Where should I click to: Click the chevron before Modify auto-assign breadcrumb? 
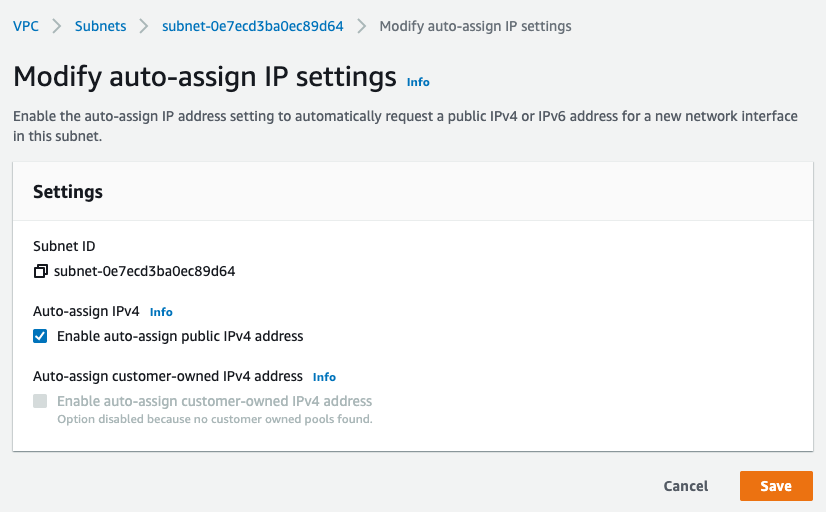click(361, 26)
